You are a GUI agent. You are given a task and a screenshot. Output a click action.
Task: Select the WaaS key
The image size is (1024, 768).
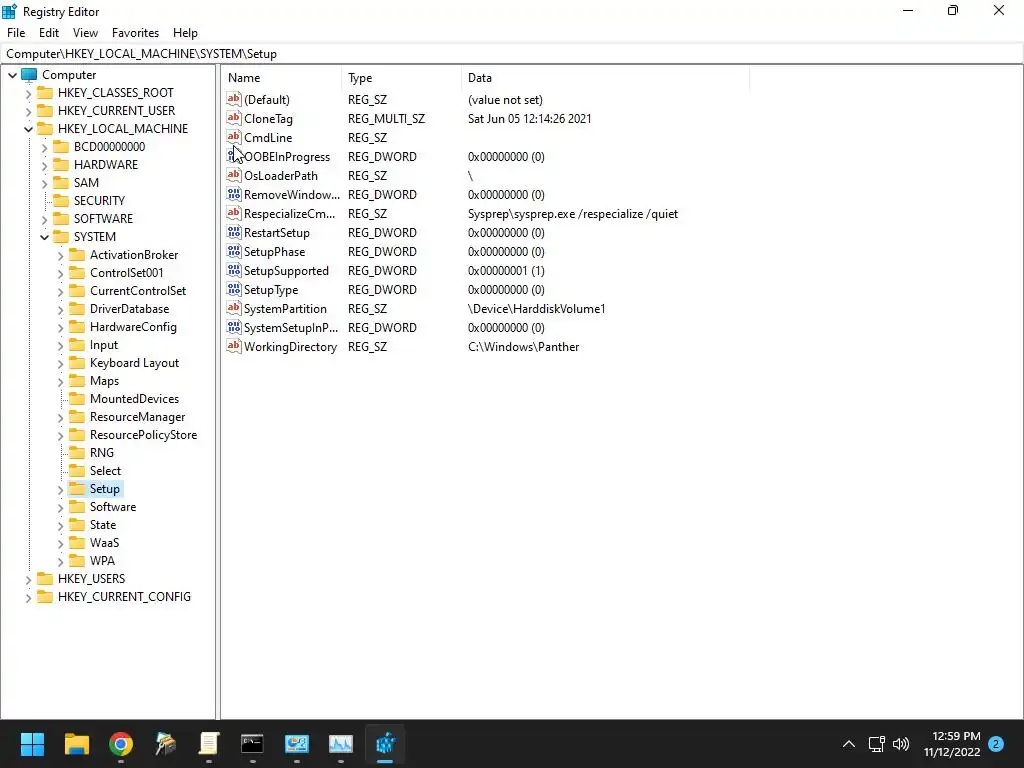click(104, 542)
